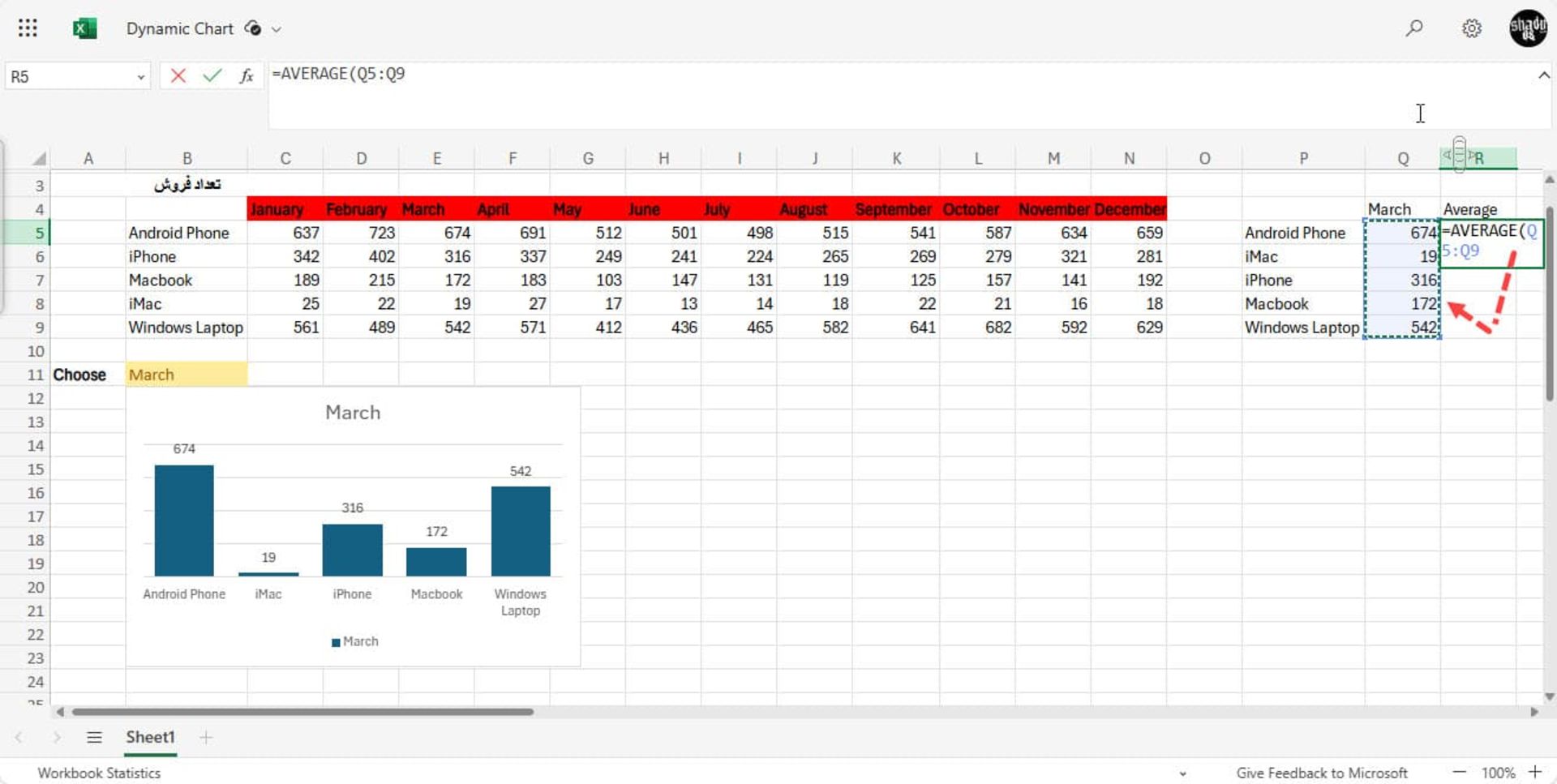Image resolution: width=1557 pixels, height=784 pixels.
Task: Click the January header cell
Action: pyautogui.click(x=285, y=209)
